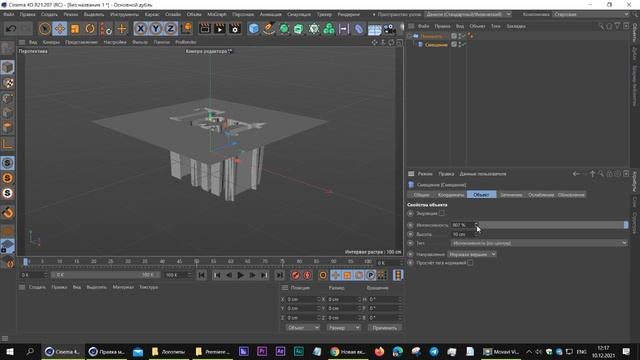The width and height of the screenshot is (640, 360).
Task: Toggle the Просчет тега нормалей checkbox
Action: coord(470,262)
